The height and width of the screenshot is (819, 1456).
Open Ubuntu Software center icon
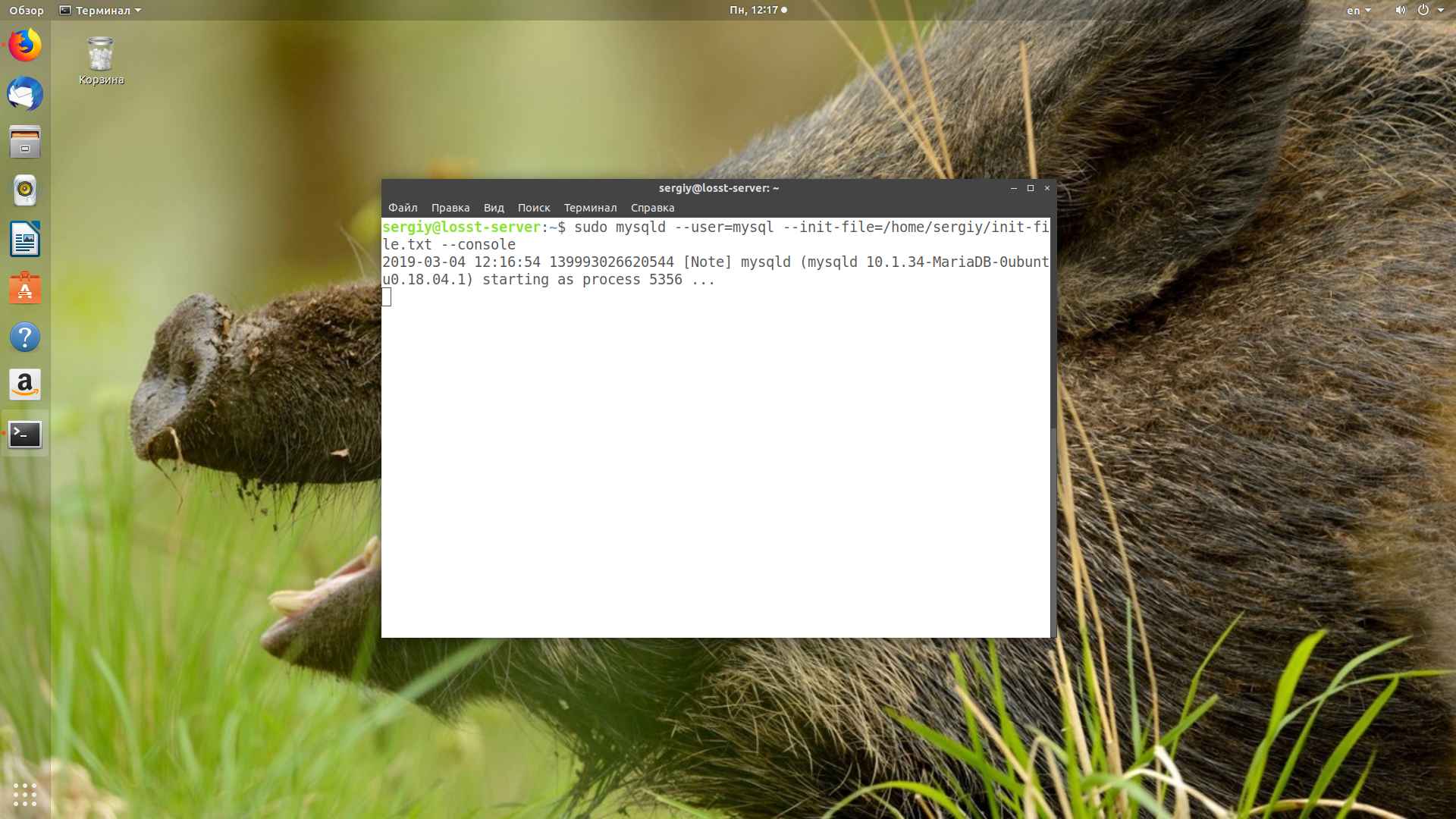tap(25, 288)
